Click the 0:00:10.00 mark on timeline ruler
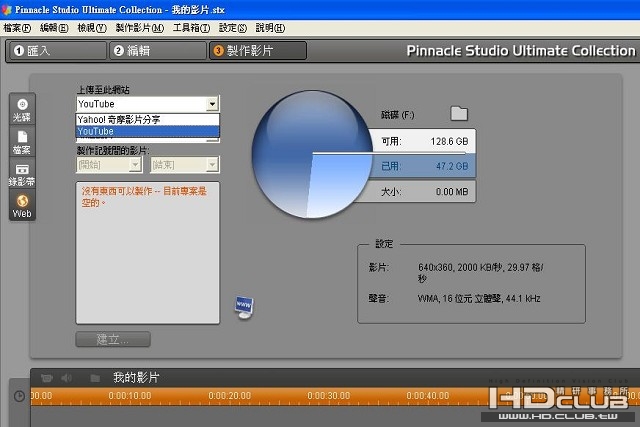Image resolution: width=640 pixels, height=427 pixels. tap(129, 396)
